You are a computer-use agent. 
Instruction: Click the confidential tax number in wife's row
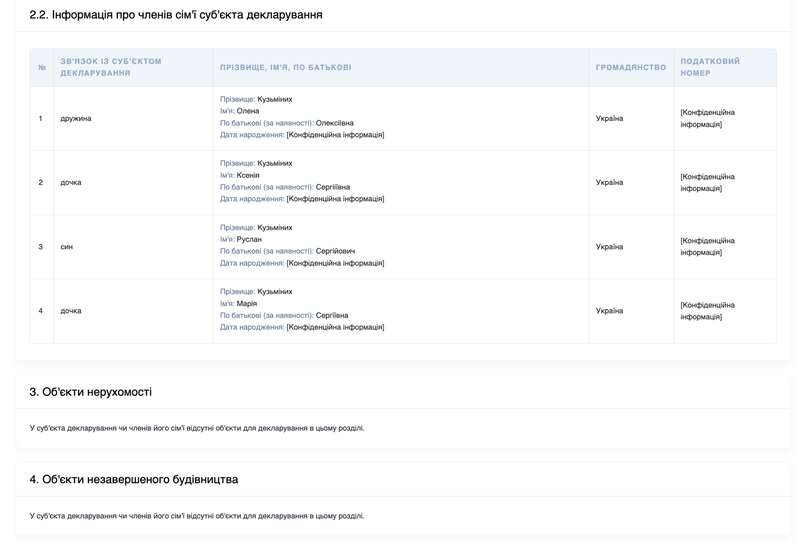708,118
